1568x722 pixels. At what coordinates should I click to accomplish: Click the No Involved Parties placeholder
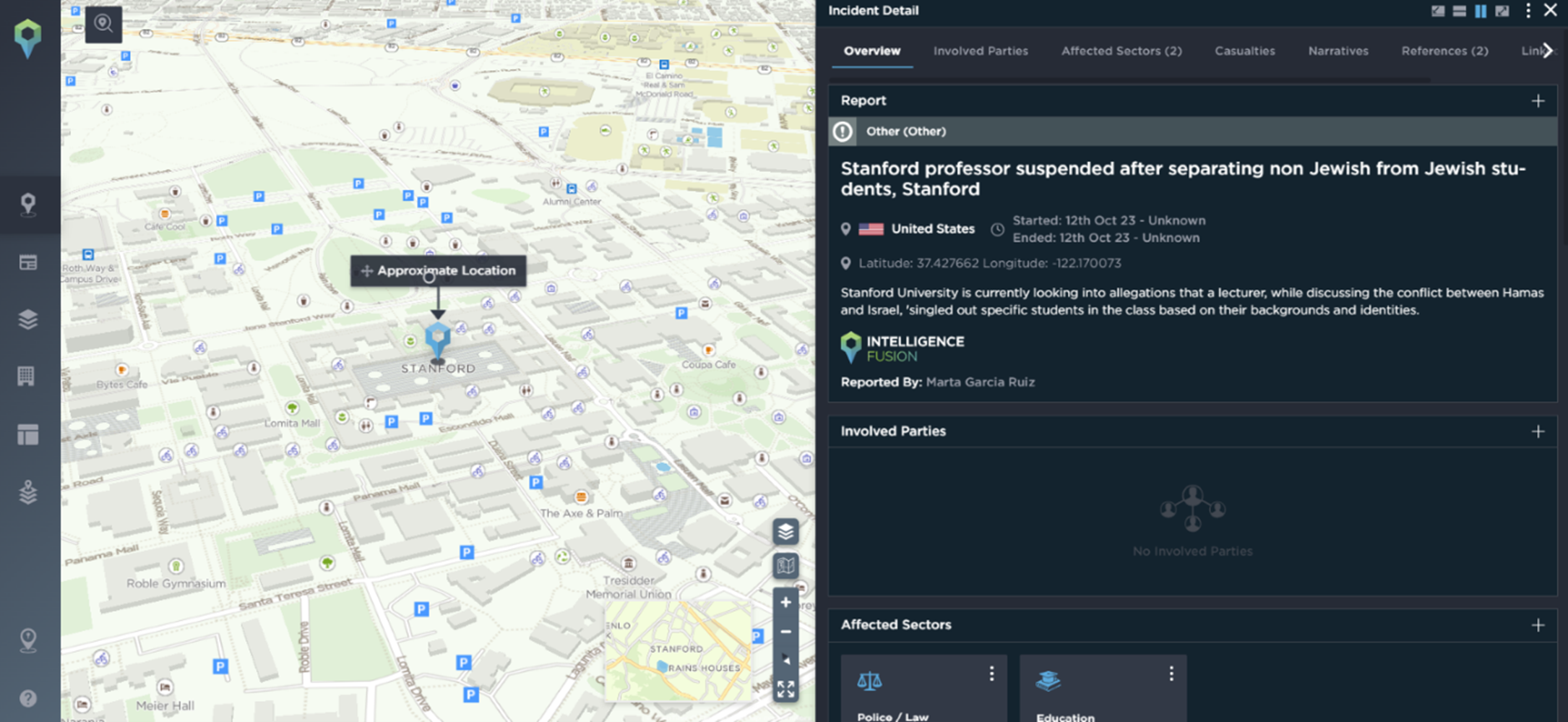tap(1192, 521)
